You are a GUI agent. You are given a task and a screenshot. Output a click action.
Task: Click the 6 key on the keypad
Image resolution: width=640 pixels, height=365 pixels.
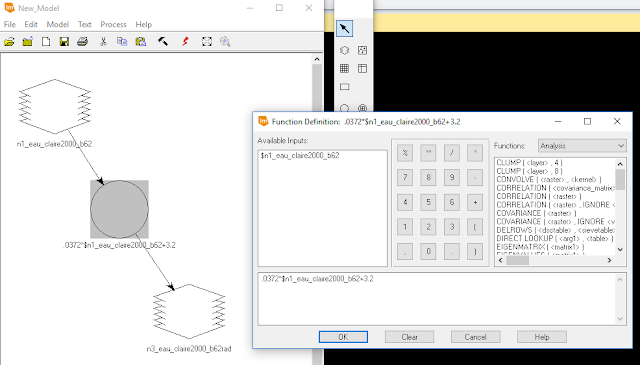pyautogui.click(x=452, y=202)
